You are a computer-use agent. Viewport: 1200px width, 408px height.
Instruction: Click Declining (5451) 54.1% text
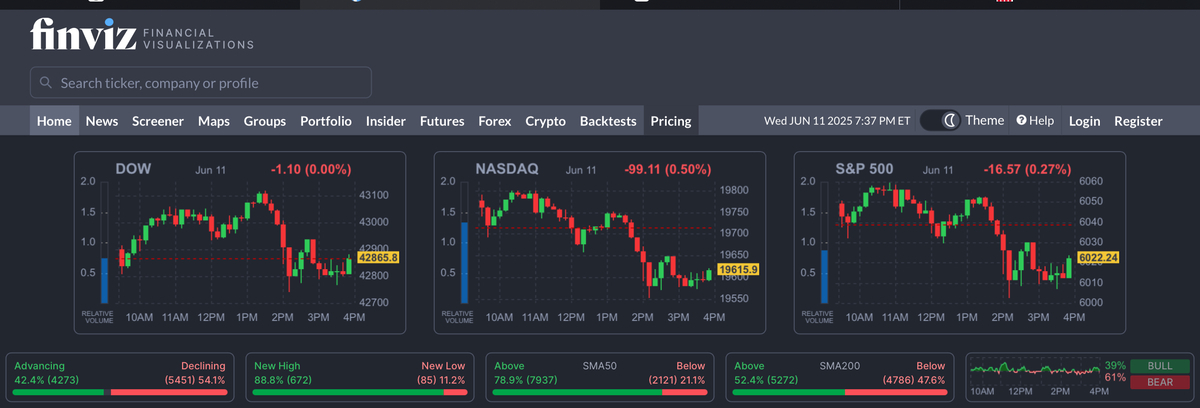192,373
